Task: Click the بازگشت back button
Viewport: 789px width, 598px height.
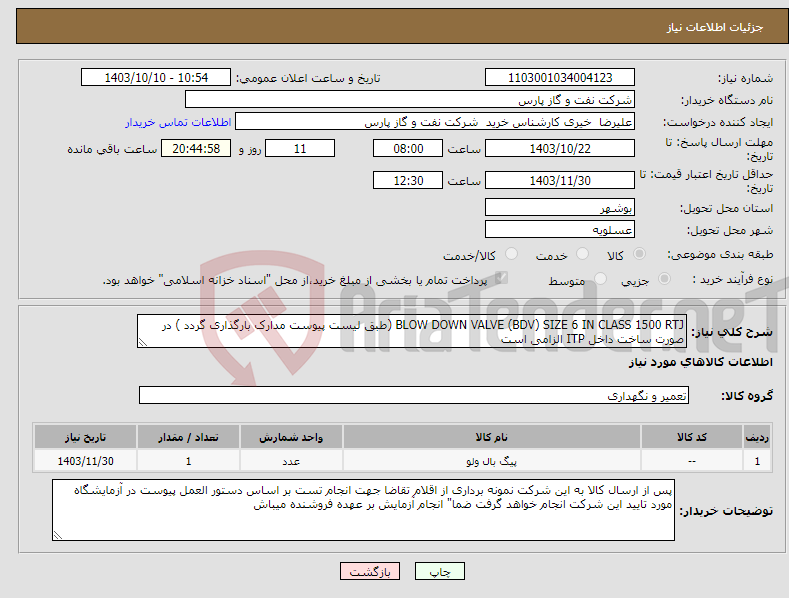Action: point(370,571)
